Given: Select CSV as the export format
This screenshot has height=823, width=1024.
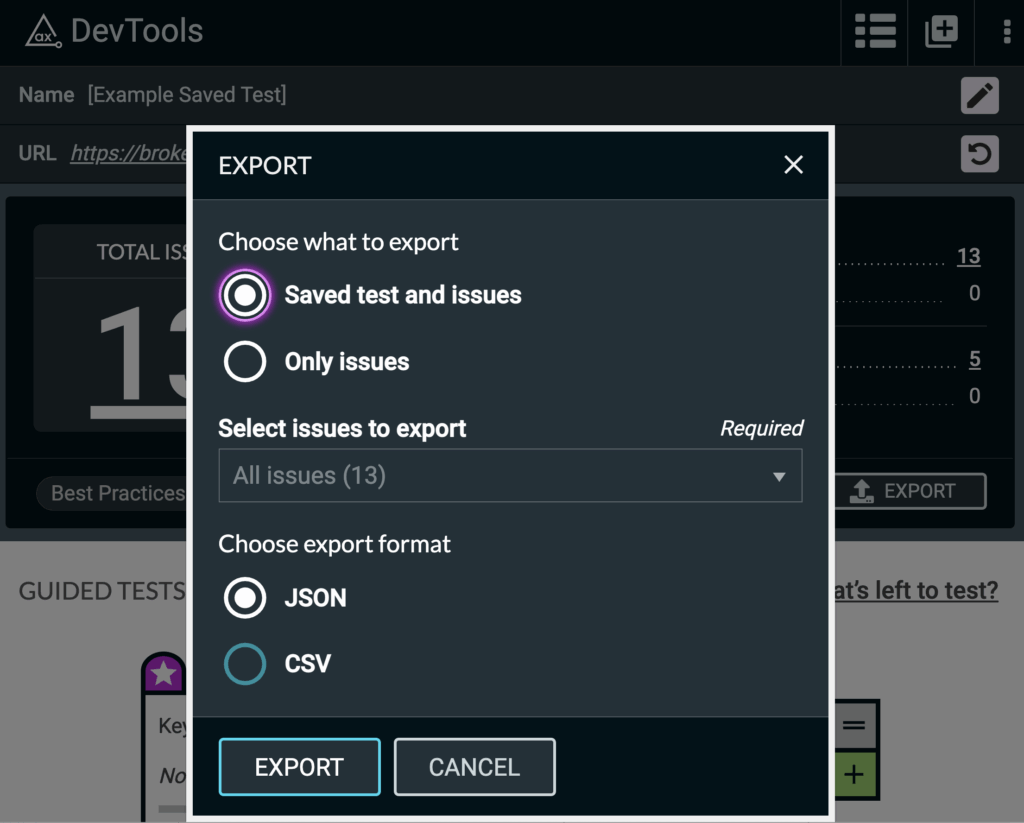Looking at the screenshot, I should [x=244, y=663].
